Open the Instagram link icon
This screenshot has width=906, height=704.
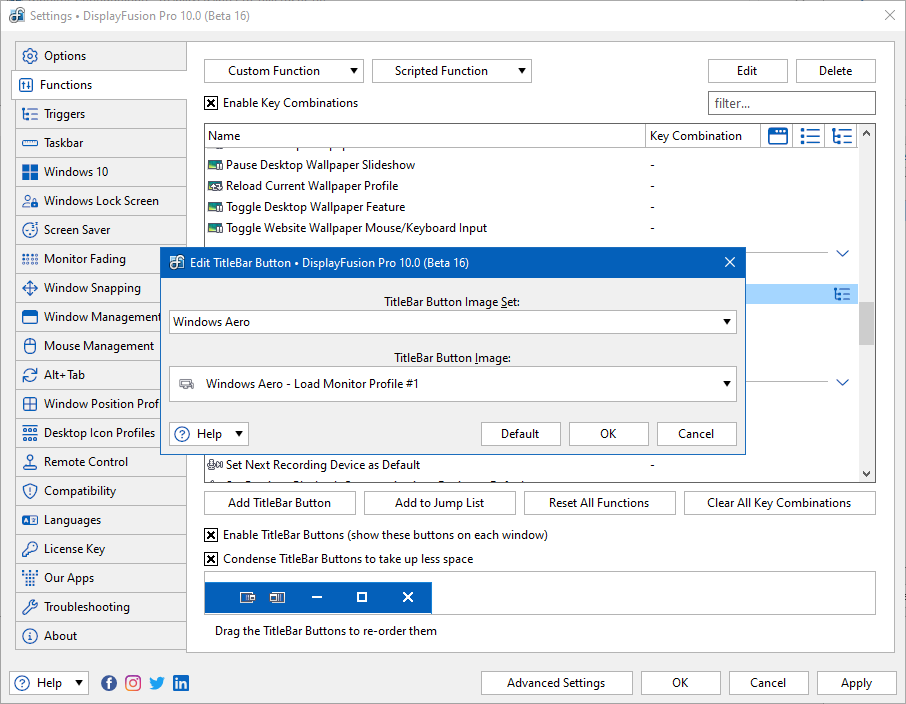(133, 683)
